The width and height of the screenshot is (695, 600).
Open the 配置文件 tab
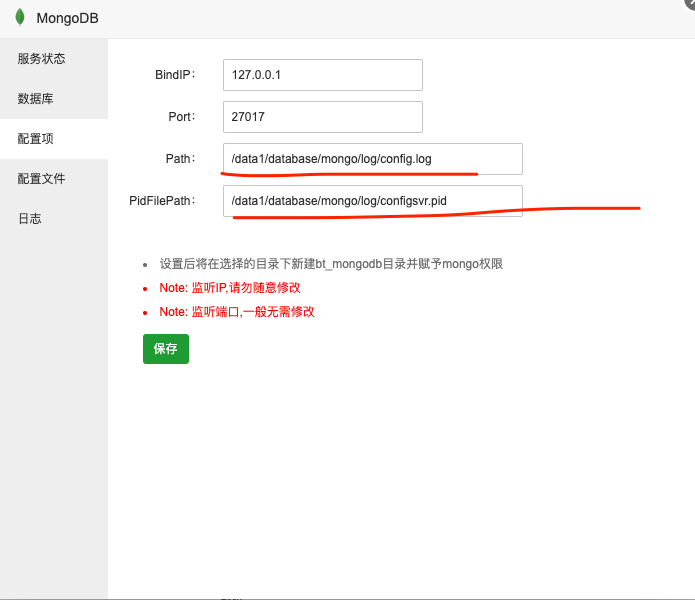coord(54,179)
